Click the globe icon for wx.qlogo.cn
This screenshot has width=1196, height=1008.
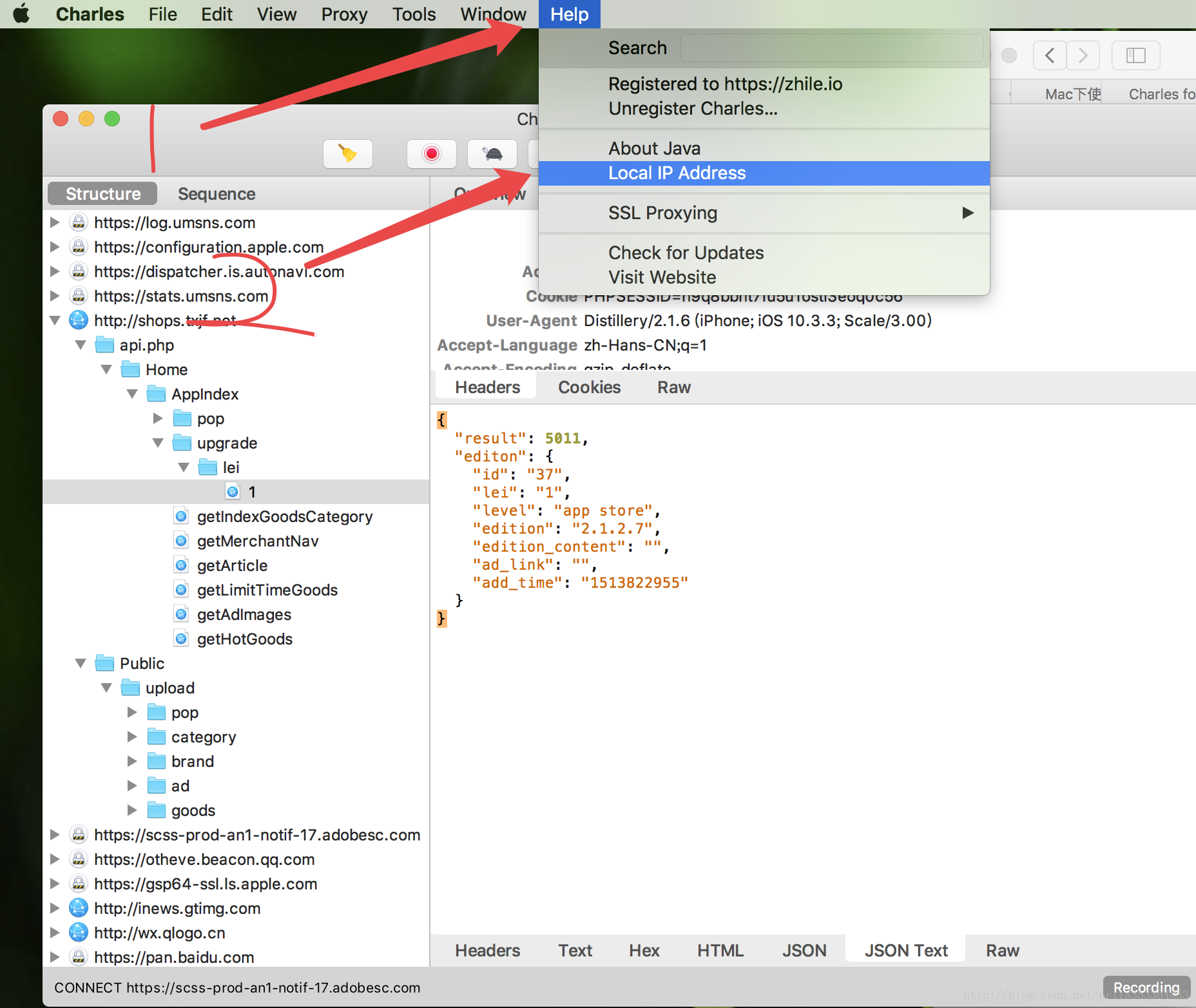(x=79, y=933)
